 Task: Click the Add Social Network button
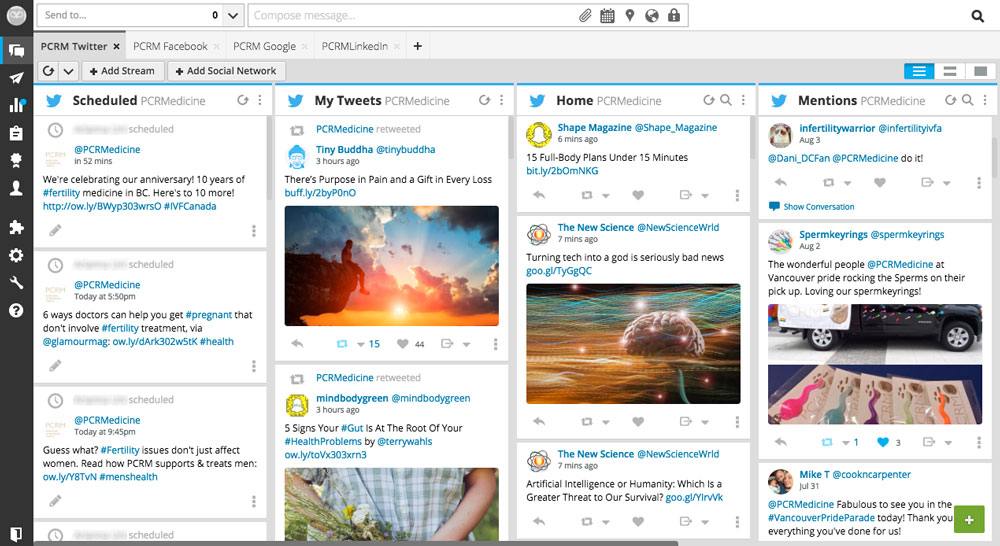pyautogui.click(x=226, y=71)
